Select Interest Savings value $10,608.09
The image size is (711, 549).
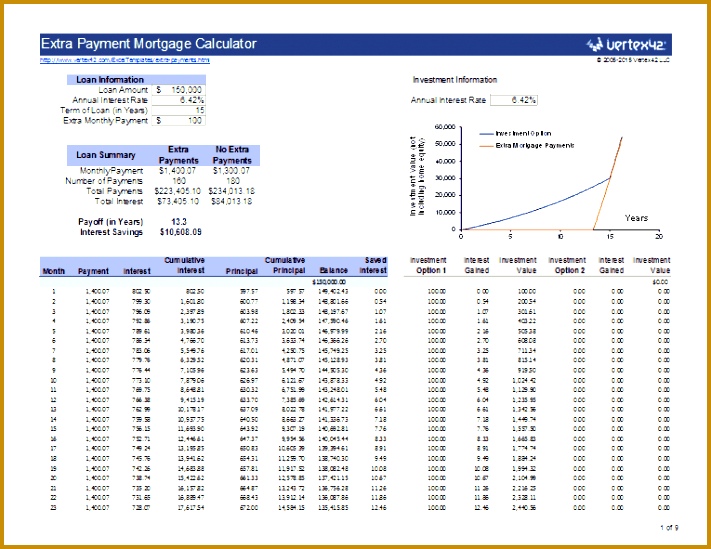click(180, 232)
